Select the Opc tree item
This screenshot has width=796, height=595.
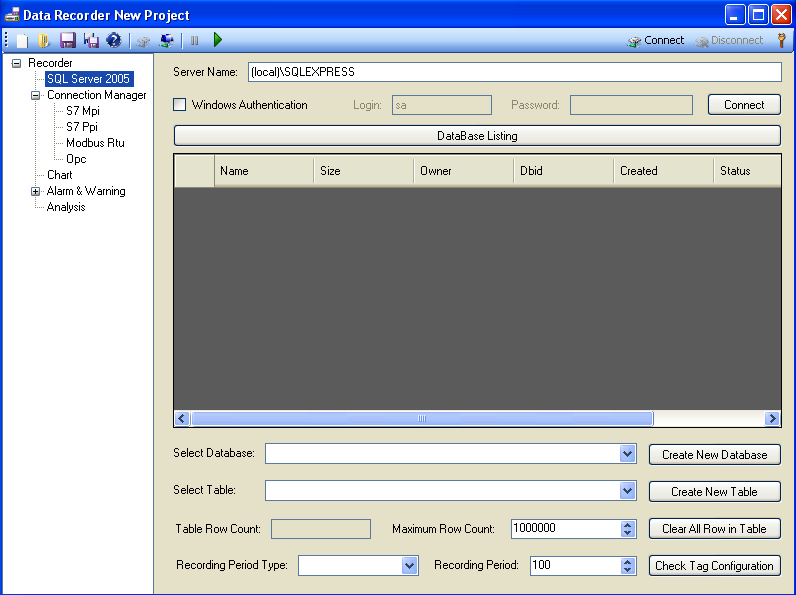[76, 159]
